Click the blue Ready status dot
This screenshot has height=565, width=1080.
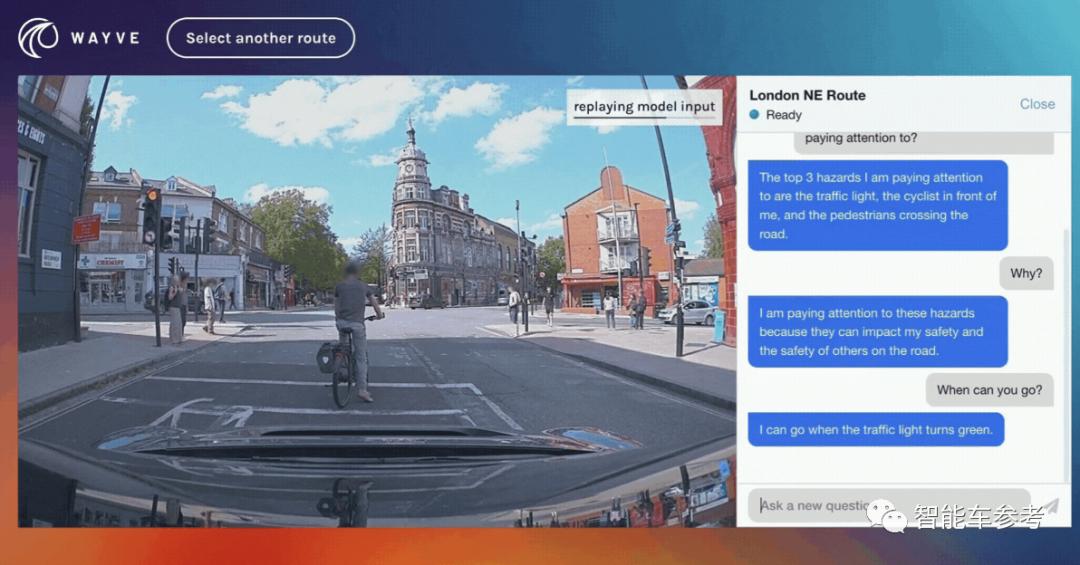[754, 114]
